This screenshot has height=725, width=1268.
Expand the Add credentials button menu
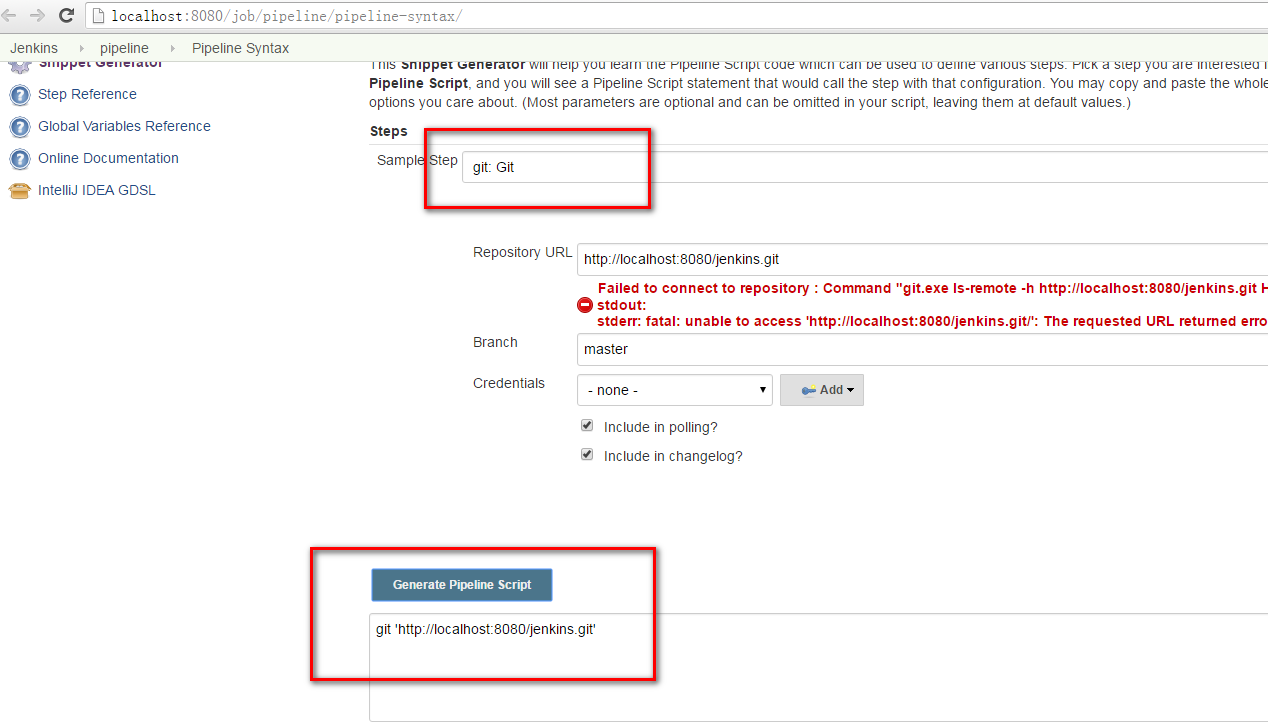point(822,390)
